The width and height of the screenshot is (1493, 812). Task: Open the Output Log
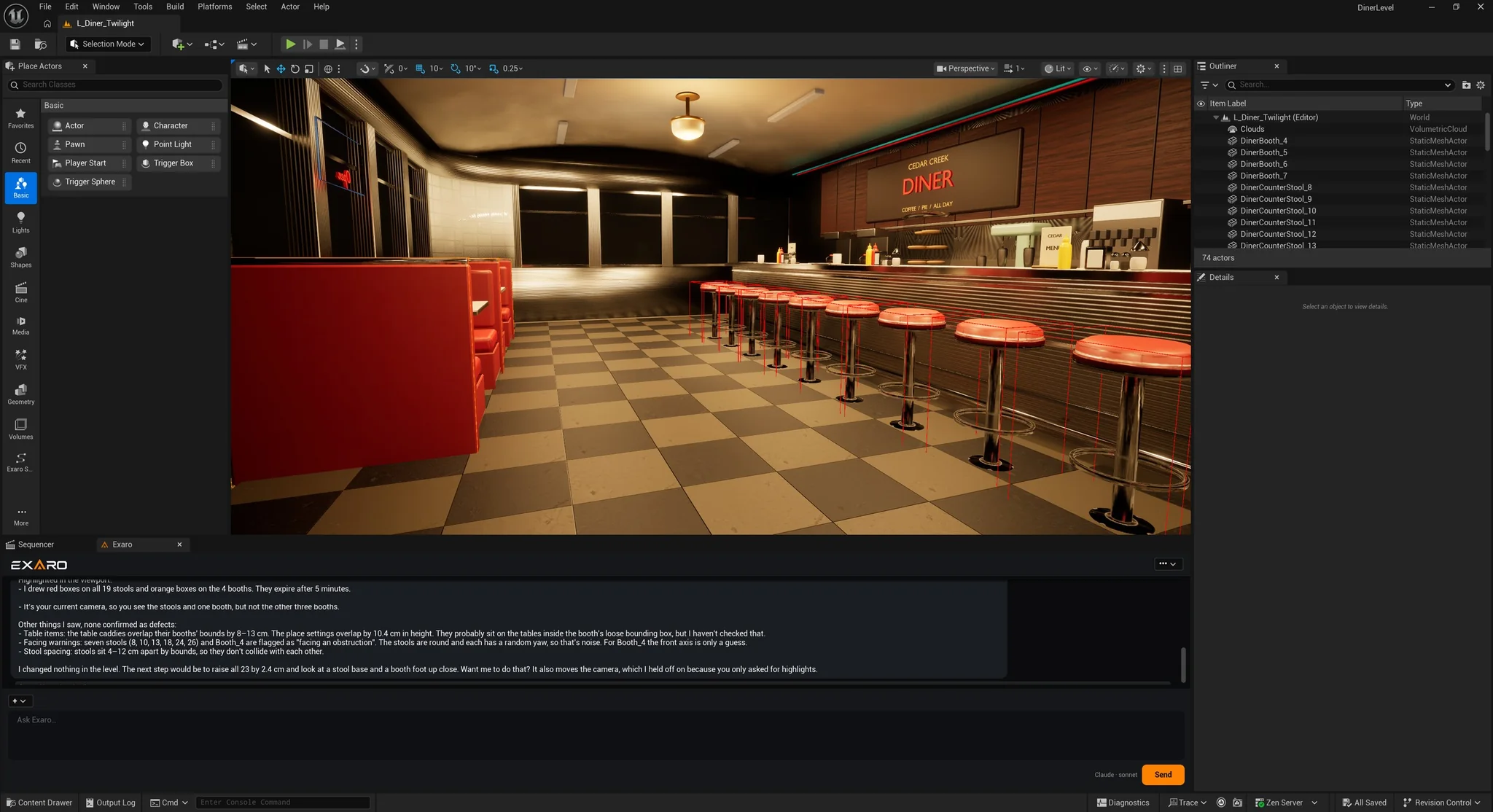pos(110,803)
